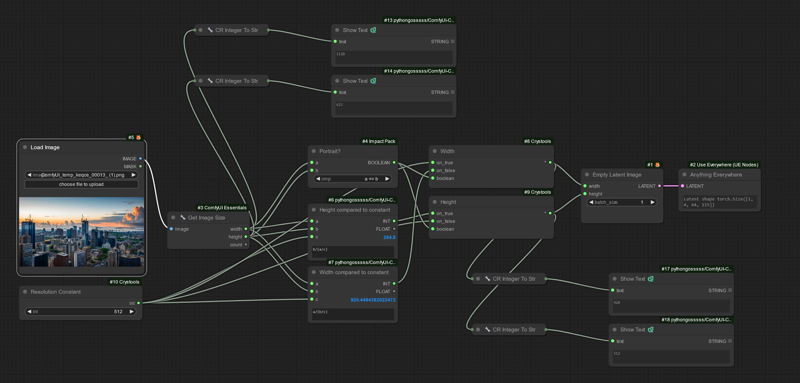Click choose file to upload button
The width and height of the screenshot is (800, 383).
pos(81,184)
